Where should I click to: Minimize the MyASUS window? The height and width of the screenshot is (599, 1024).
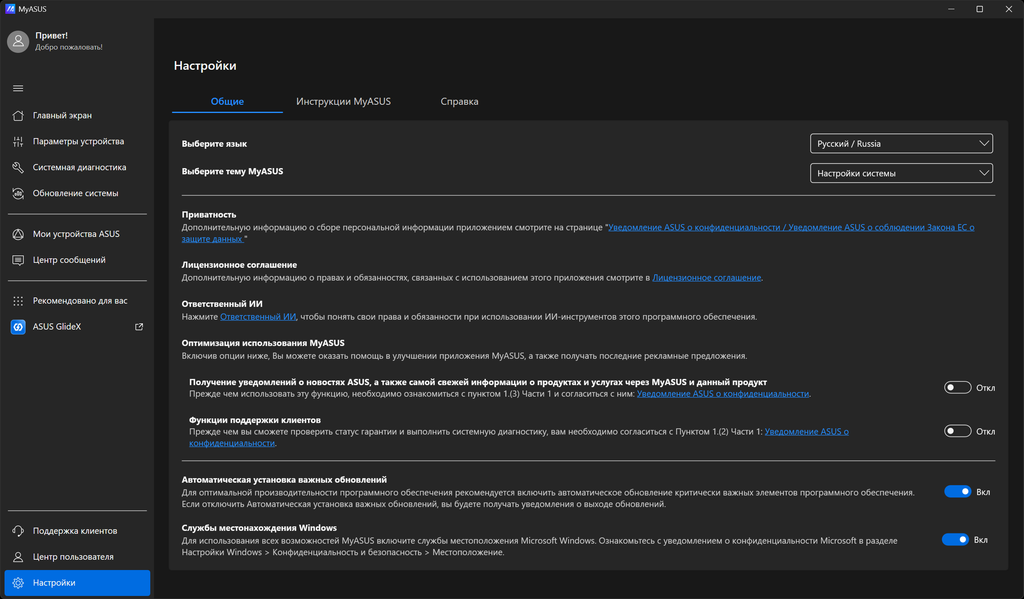click(951, 9)
